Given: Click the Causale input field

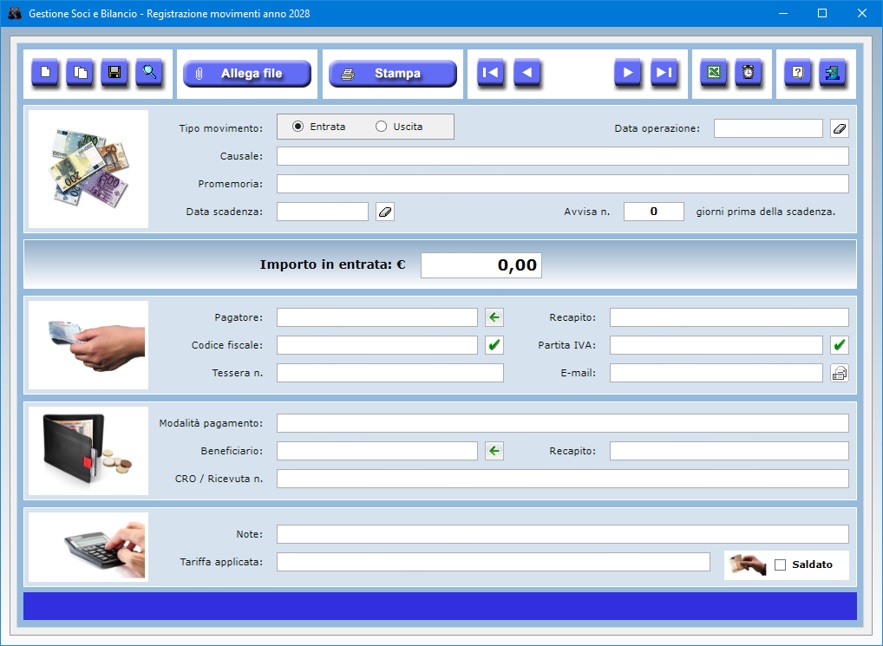Looking at the screenshot, I should tap(563, 156).
